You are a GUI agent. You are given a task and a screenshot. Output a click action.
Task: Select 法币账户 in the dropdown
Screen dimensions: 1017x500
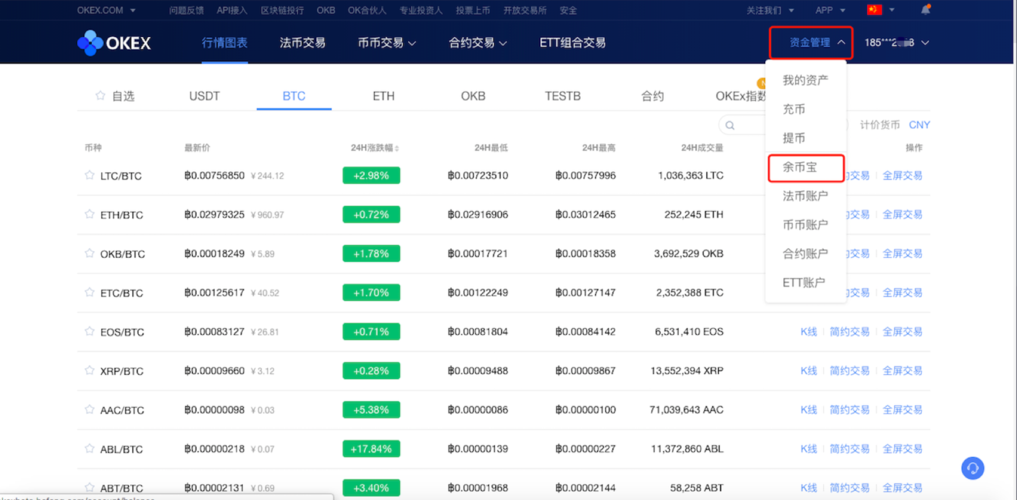(806, 195)
